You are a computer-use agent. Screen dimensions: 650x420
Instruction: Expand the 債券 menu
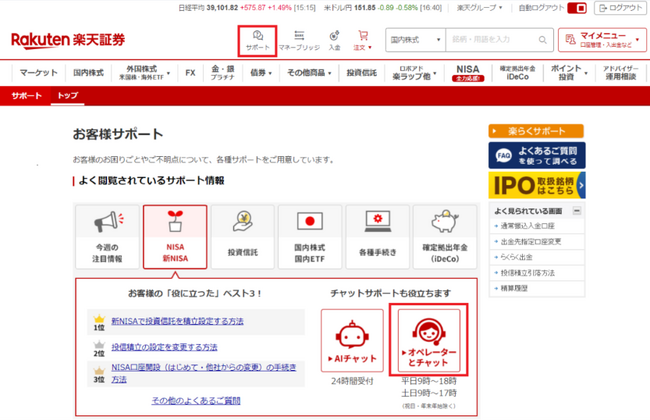[261, 73]
